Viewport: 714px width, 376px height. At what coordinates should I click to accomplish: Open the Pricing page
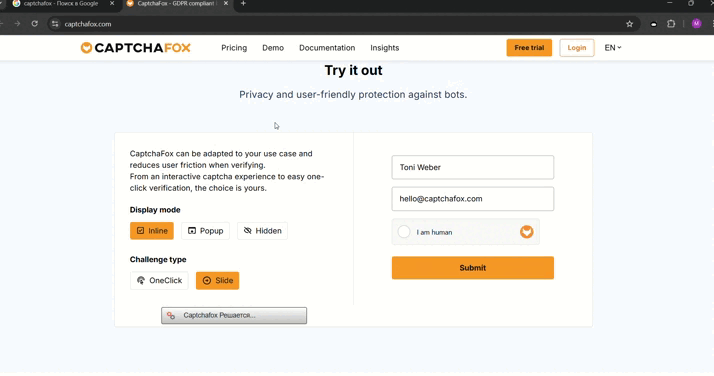coord(234,48)
